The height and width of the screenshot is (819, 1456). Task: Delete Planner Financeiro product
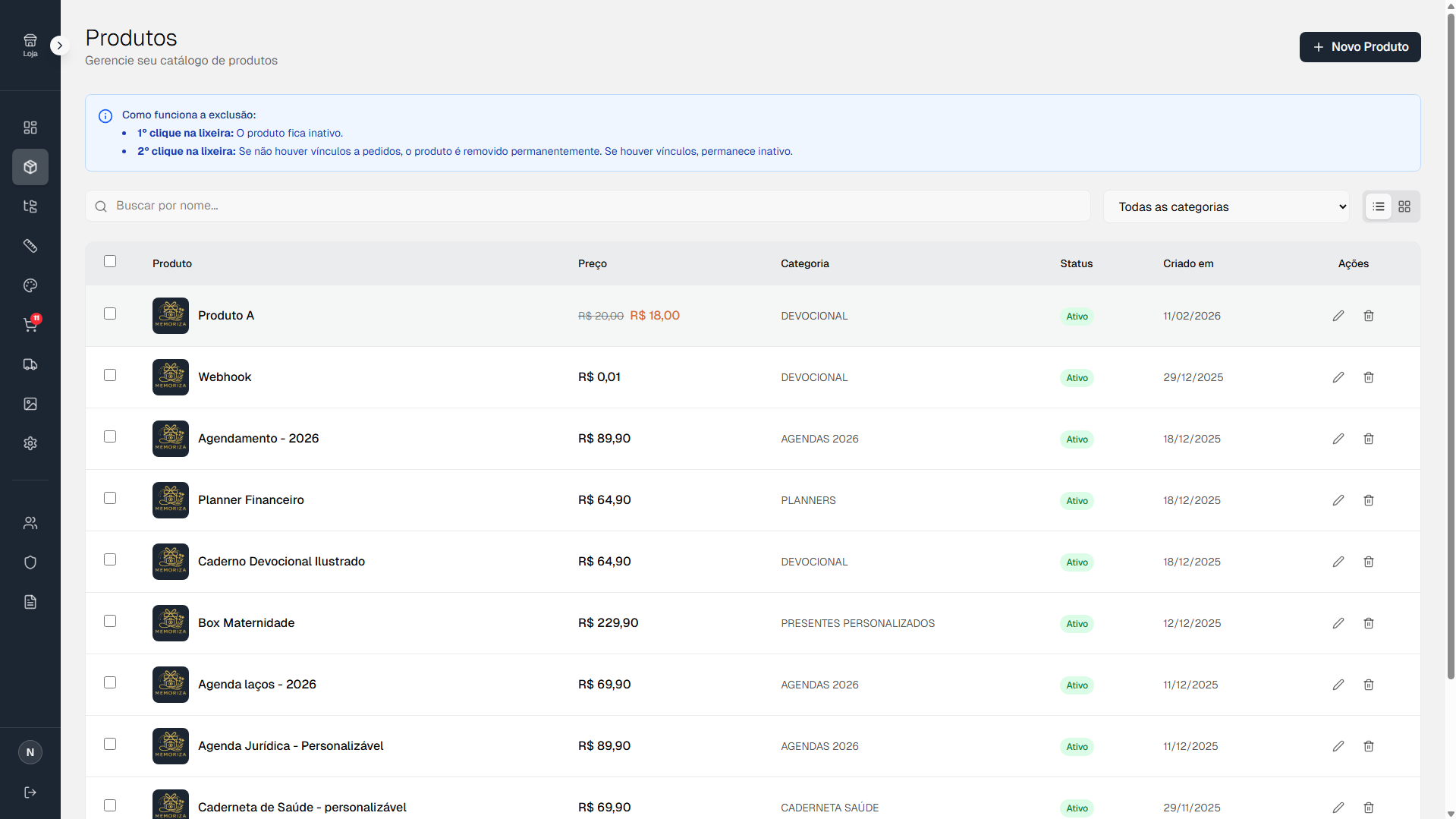click(x=1369, y=500)
